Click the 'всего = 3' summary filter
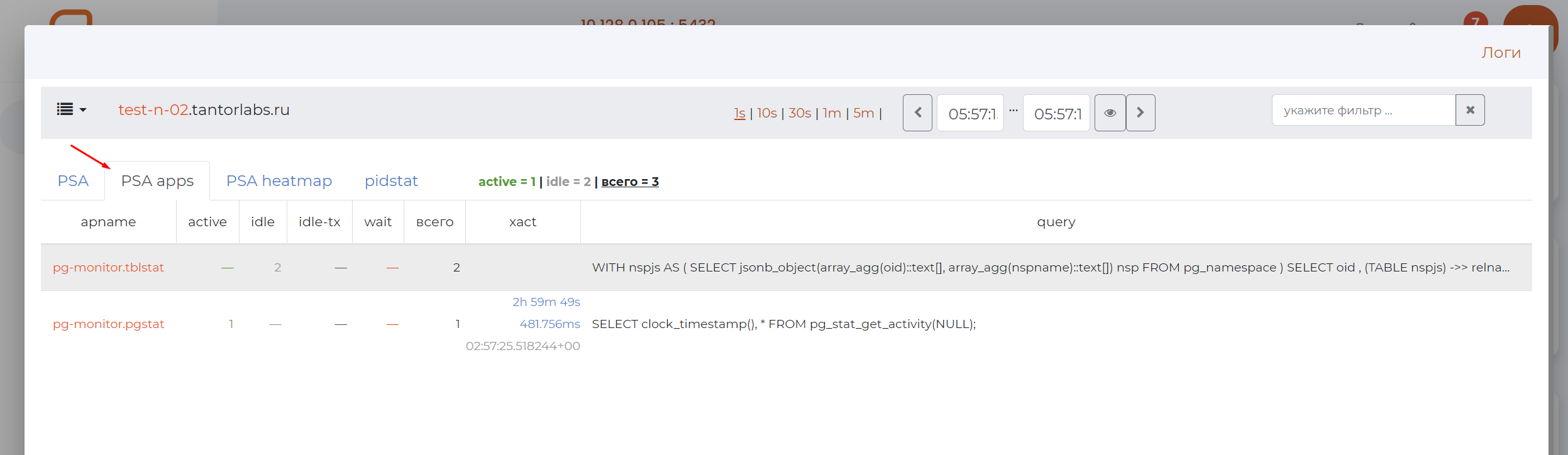1568x455 pixels. coord(630,182)
